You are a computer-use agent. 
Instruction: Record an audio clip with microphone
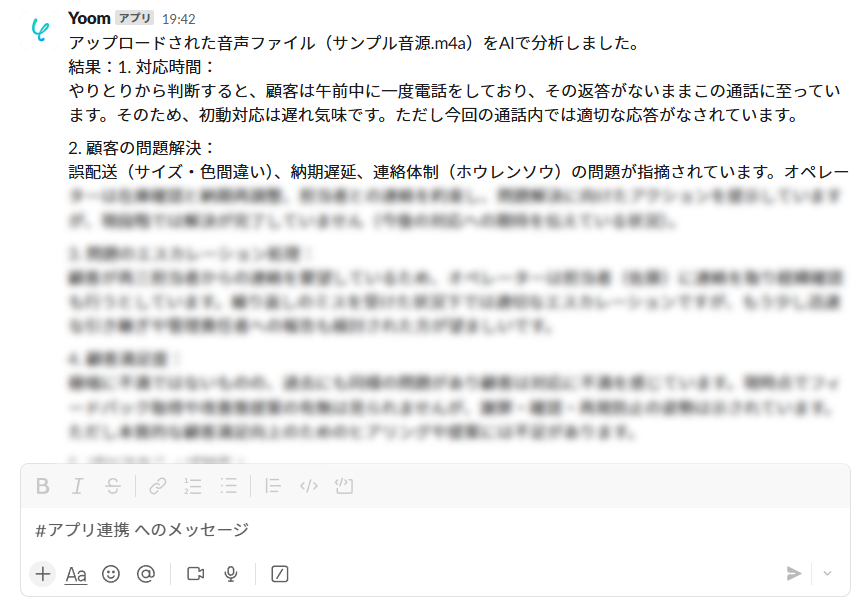coord(231,574)
